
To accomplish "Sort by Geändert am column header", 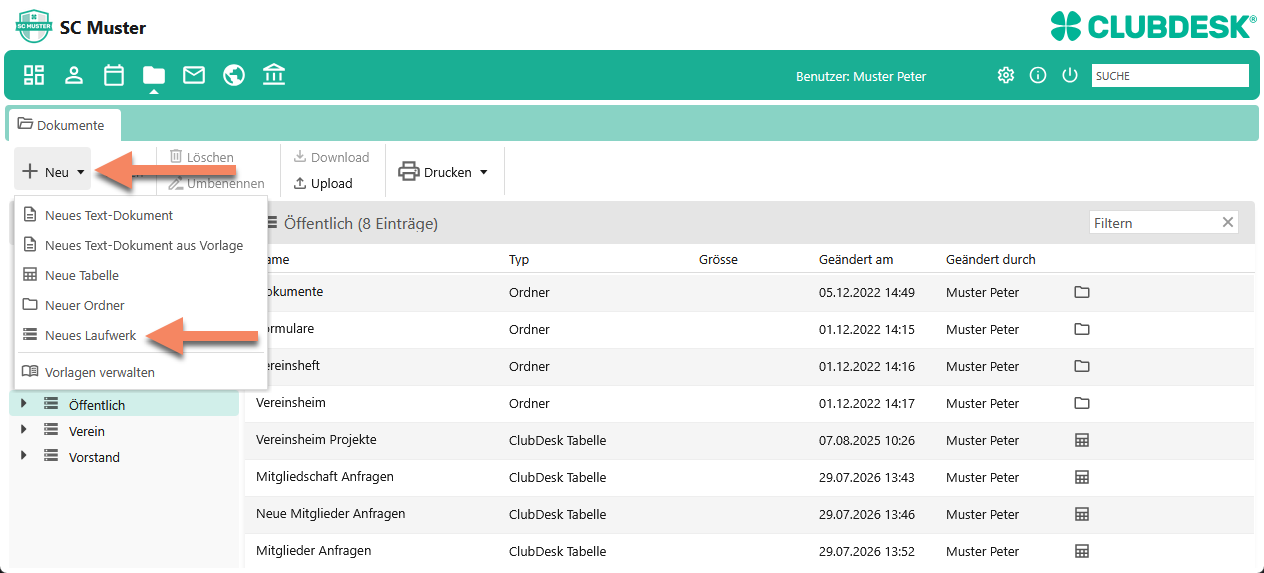I will pyautogui.click(x=856, y=259).
